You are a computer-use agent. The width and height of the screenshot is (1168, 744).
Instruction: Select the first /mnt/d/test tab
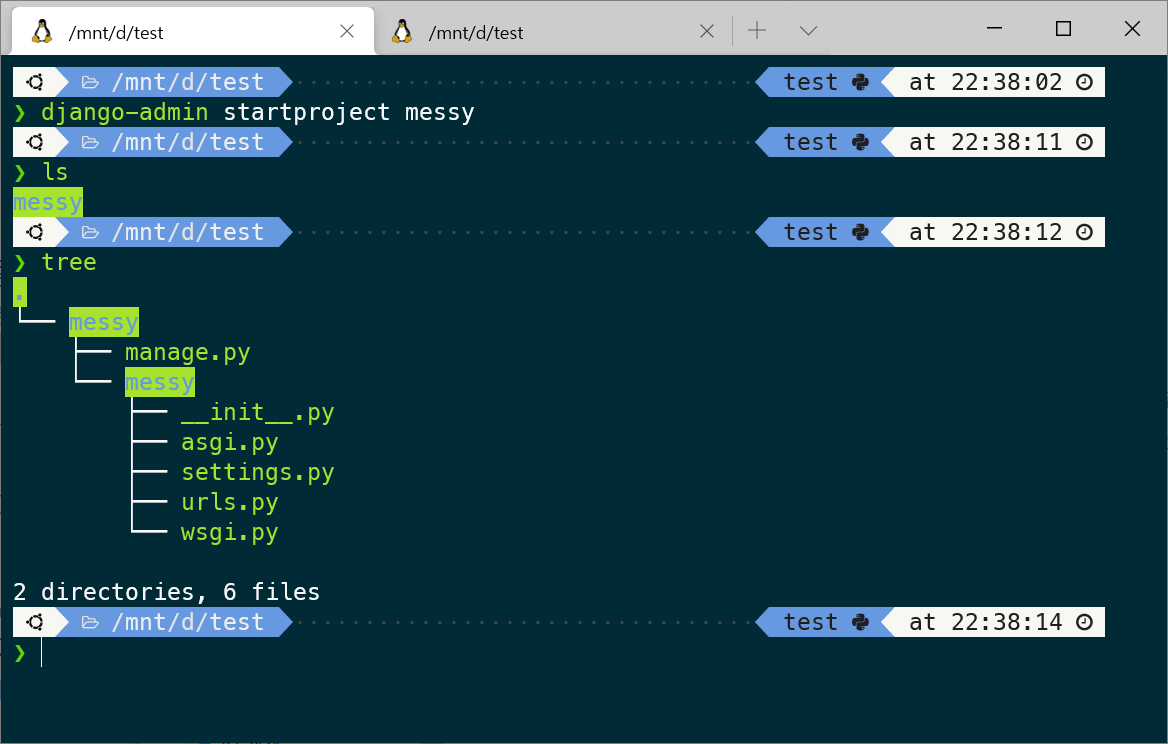pyautogui.click(x=193, y=31)
